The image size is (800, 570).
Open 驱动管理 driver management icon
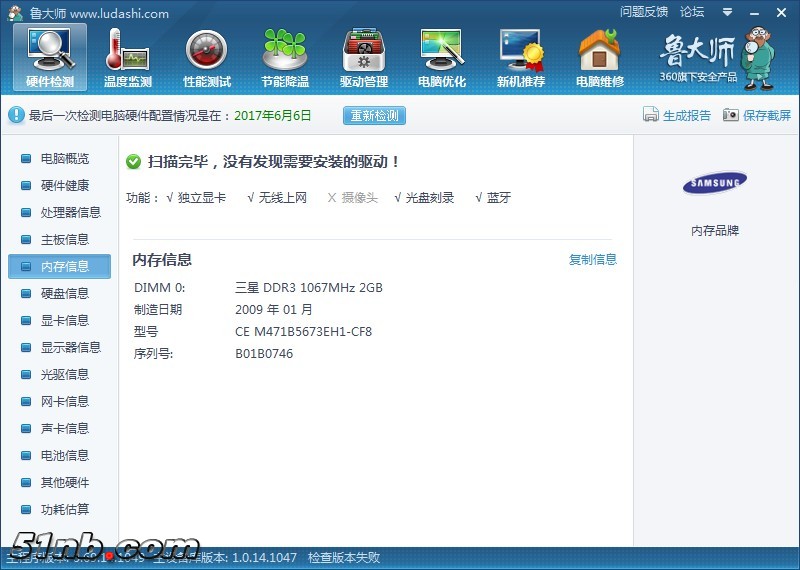pos(363,57)
